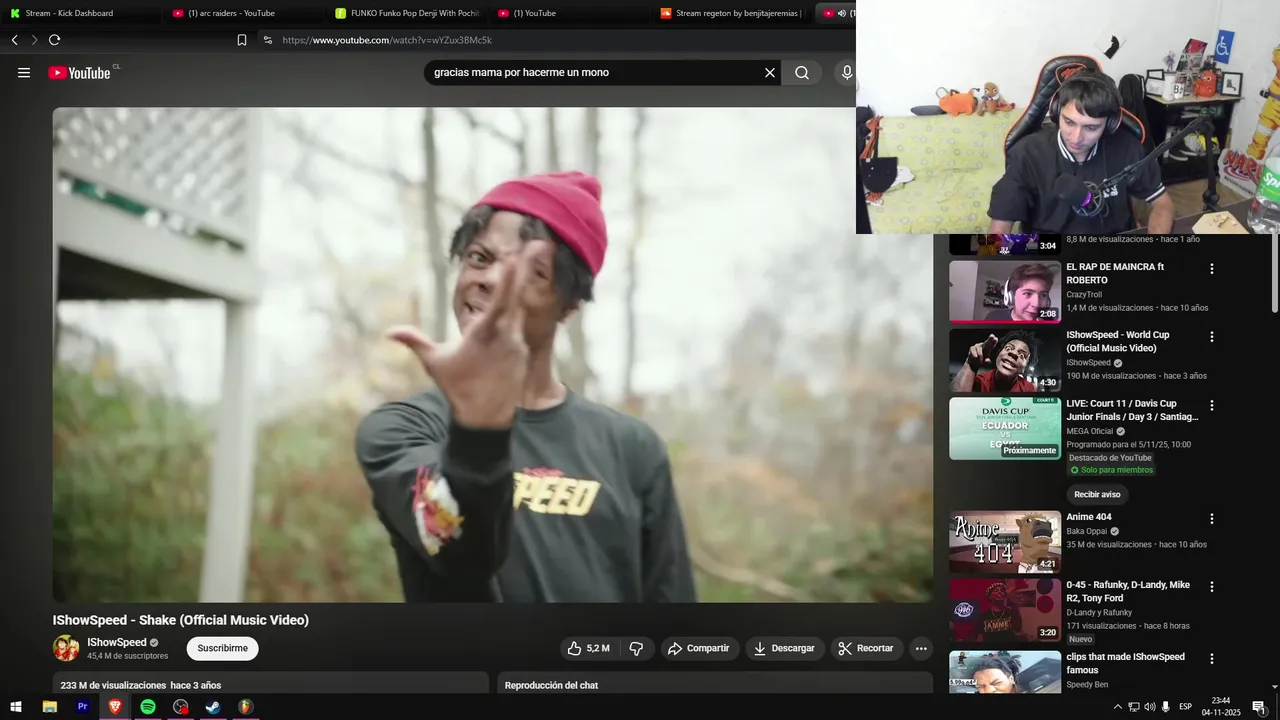Open CrazyTroll channel link
Viewport: 1280px width, 720px height.
(1084, 295)
